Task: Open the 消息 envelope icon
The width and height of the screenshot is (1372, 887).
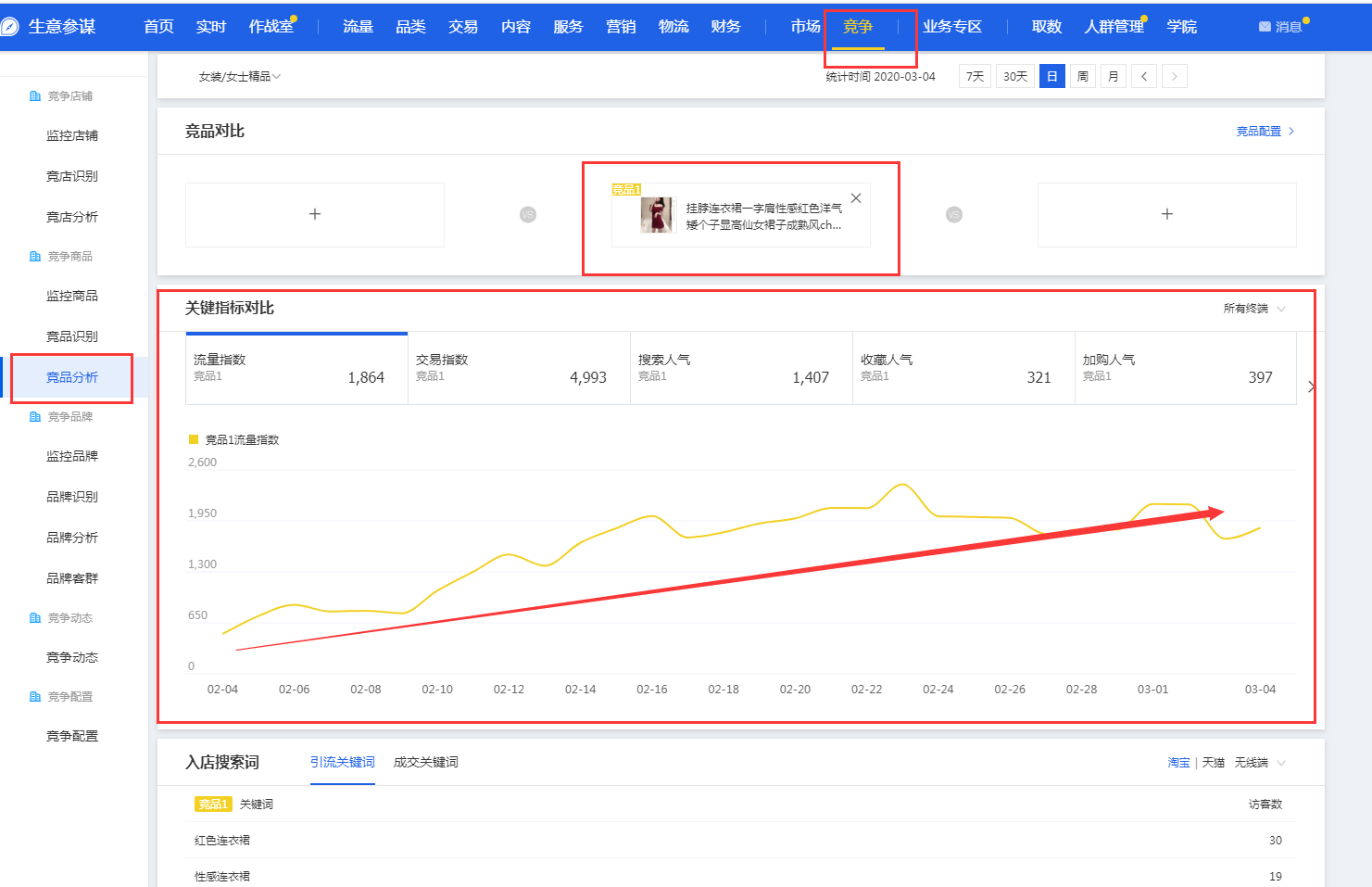Action: tap(1265, 27)
